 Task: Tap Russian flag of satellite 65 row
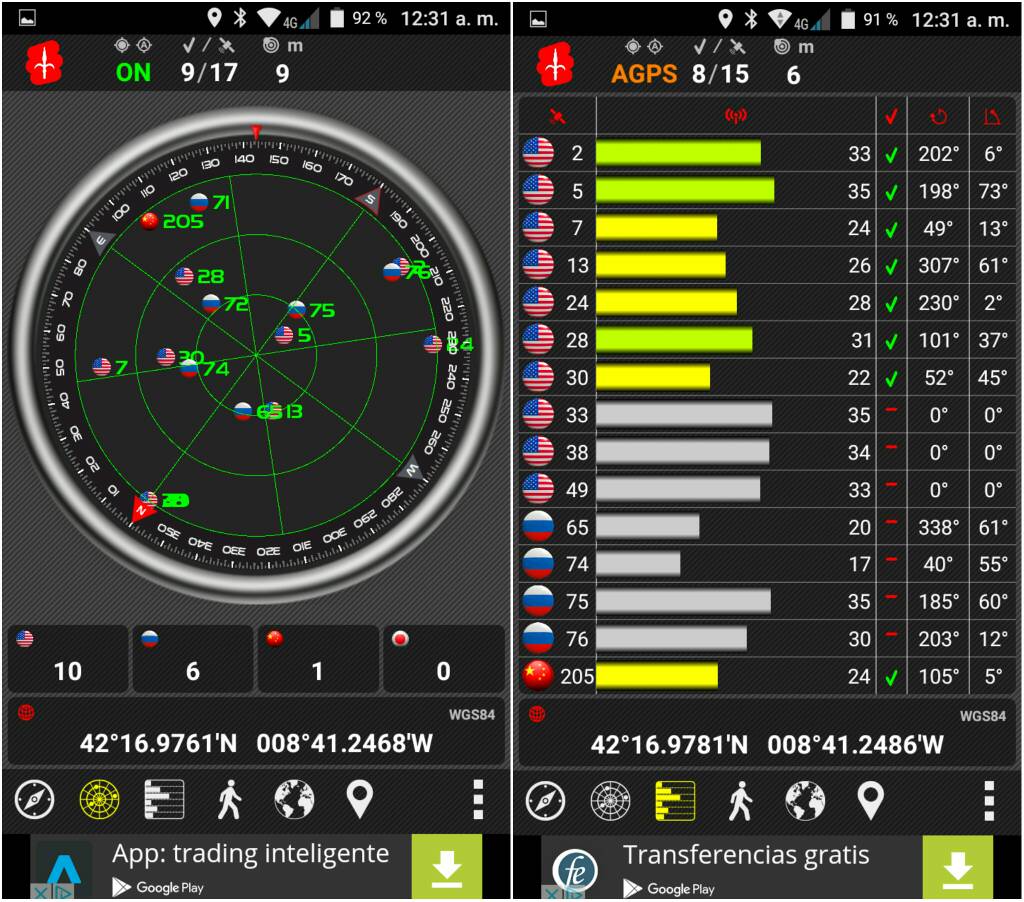[x=538, y=526]
